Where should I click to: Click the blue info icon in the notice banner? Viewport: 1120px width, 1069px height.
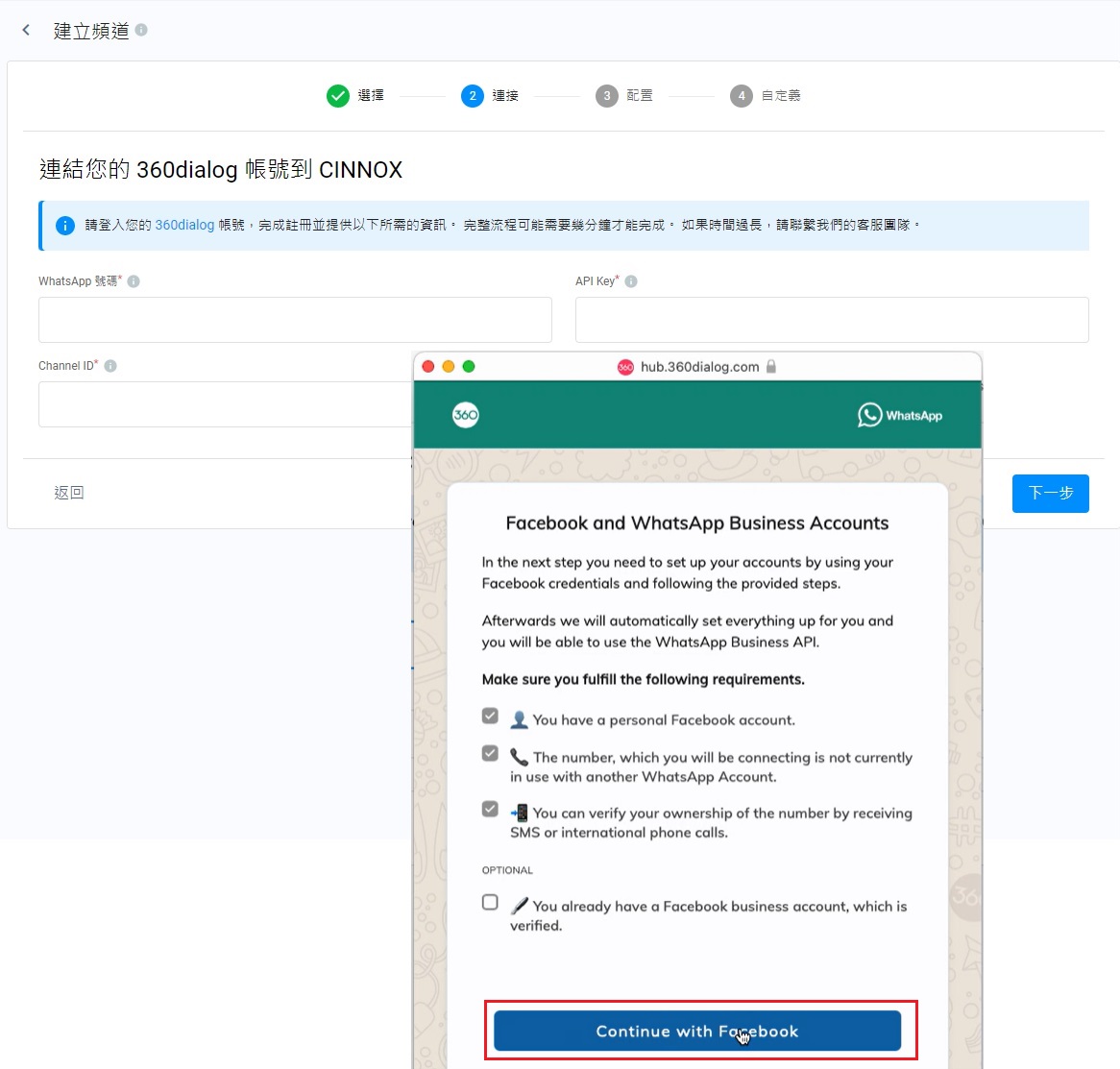click(65, 226)
